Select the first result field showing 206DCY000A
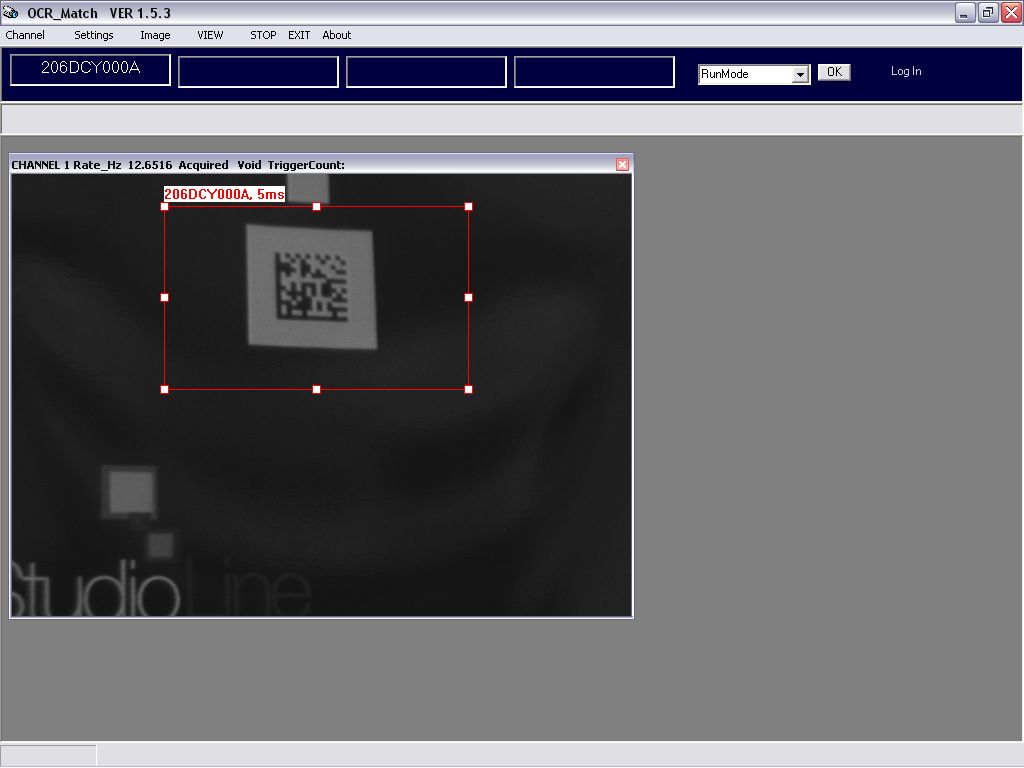Image resolution: width=1024 pixels, height=768 pixels. [90, 70]
